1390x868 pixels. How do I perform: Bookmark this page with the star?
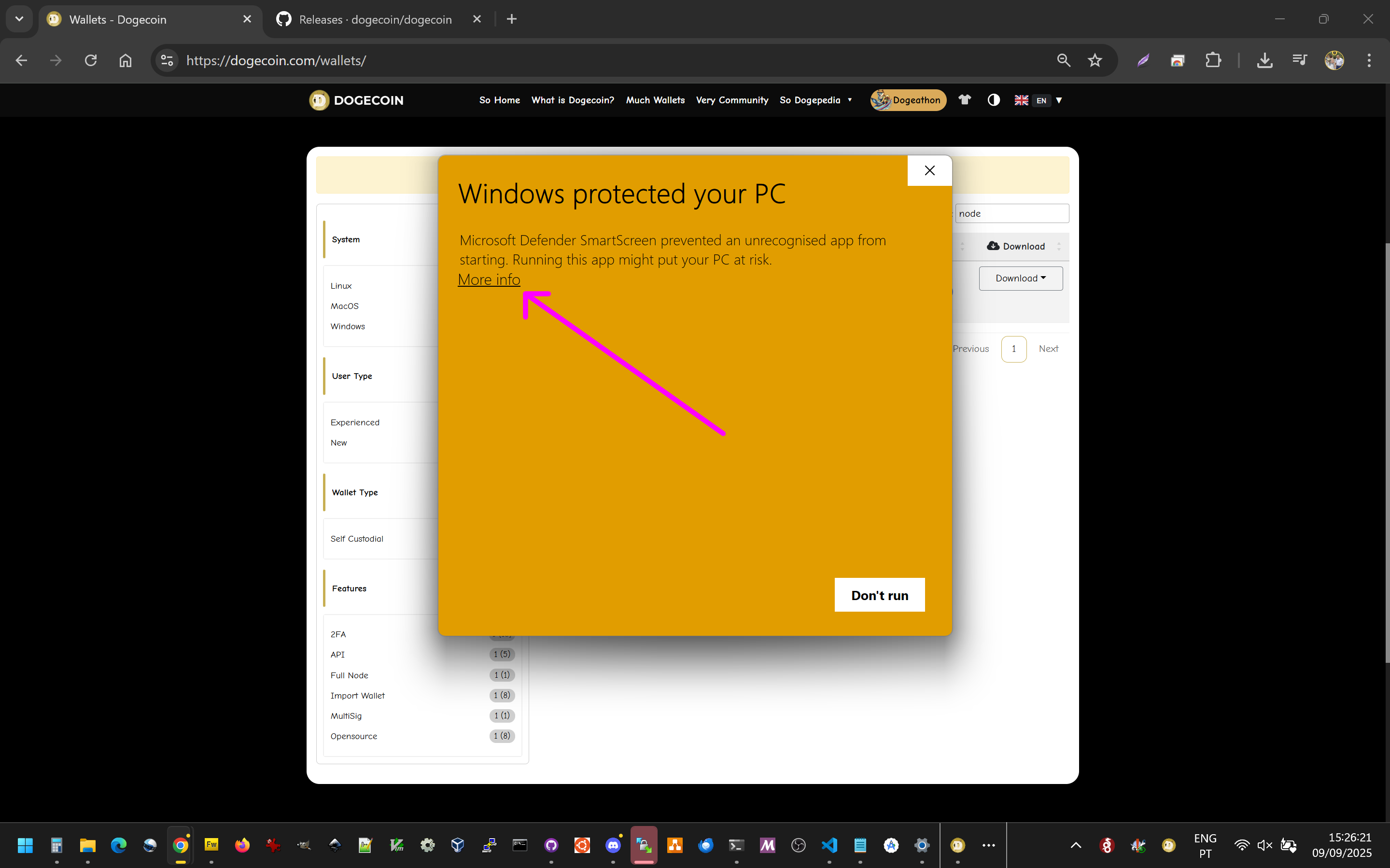(x=1095, y=60)
